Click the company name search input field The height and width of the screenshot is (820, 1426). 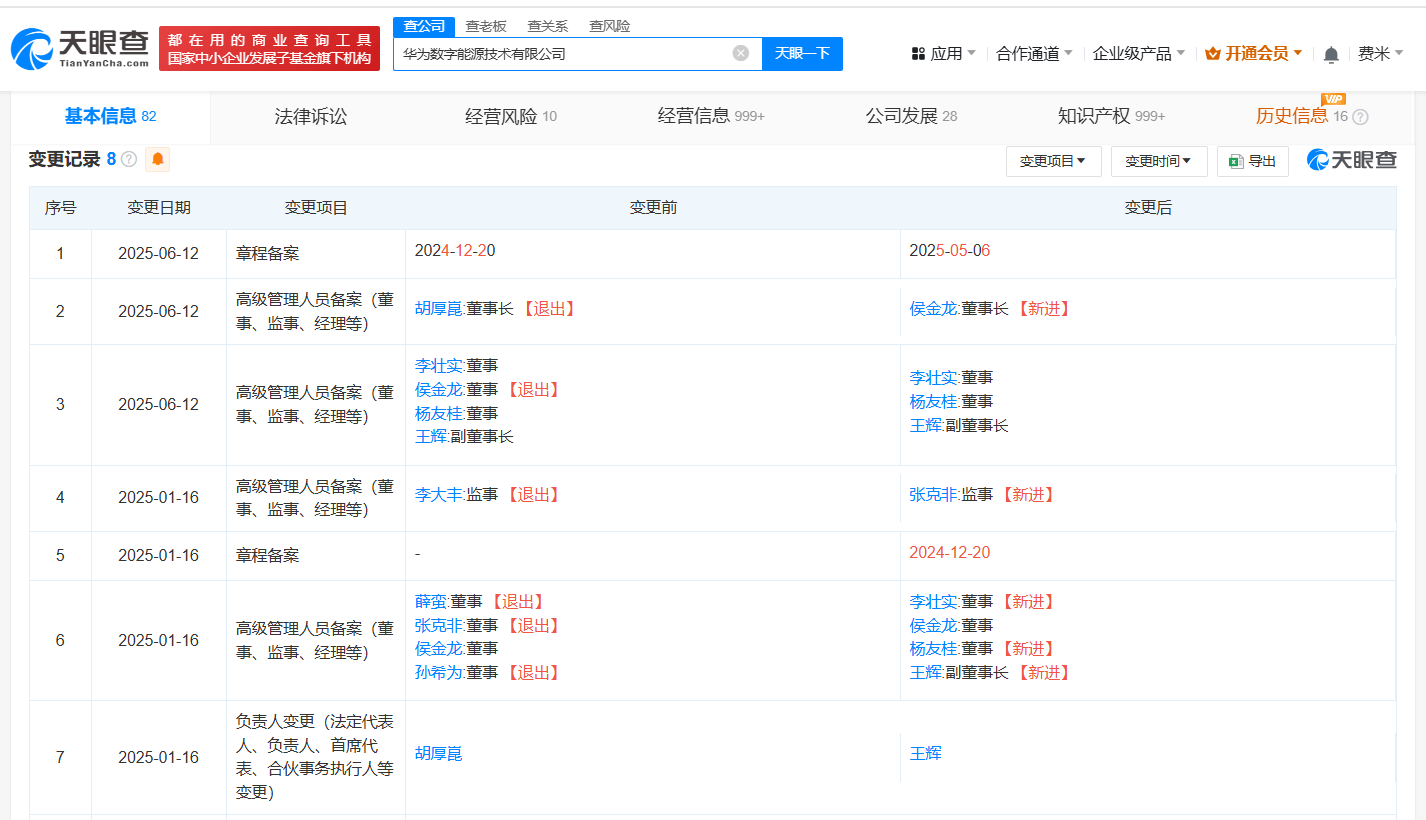coord(560,53)
